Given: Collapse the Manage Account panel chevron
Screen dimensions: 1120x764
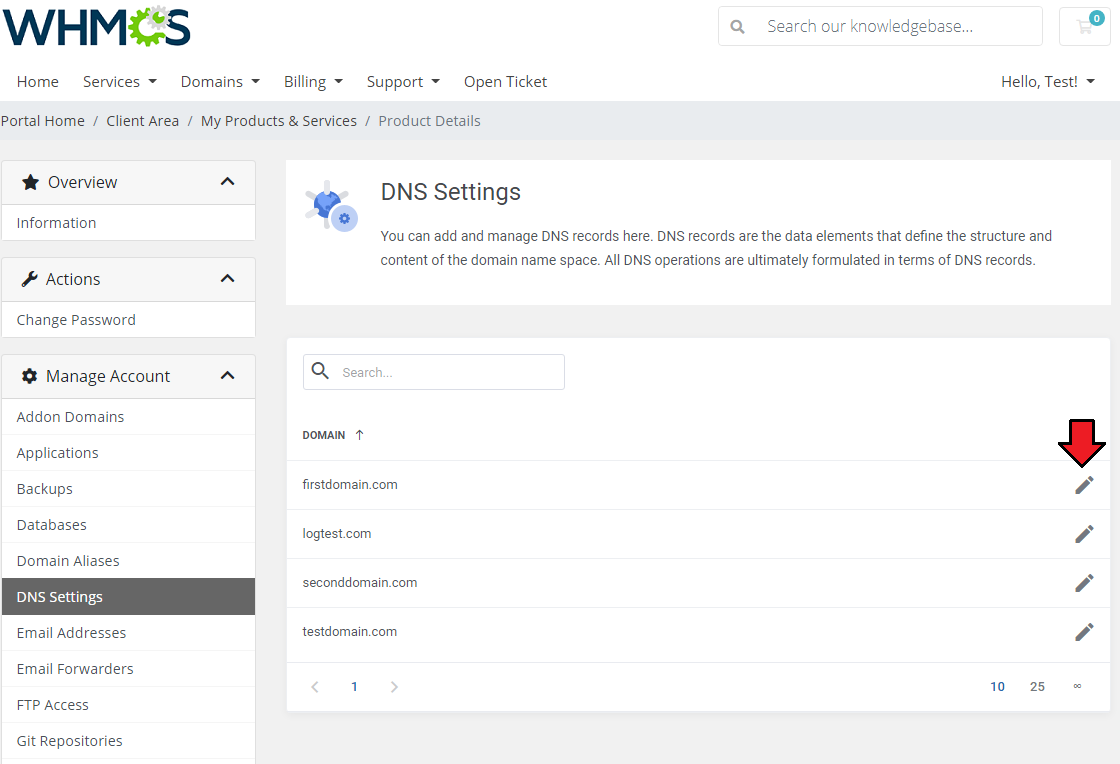Looking at the screenshot, I should tap(227, 376).
